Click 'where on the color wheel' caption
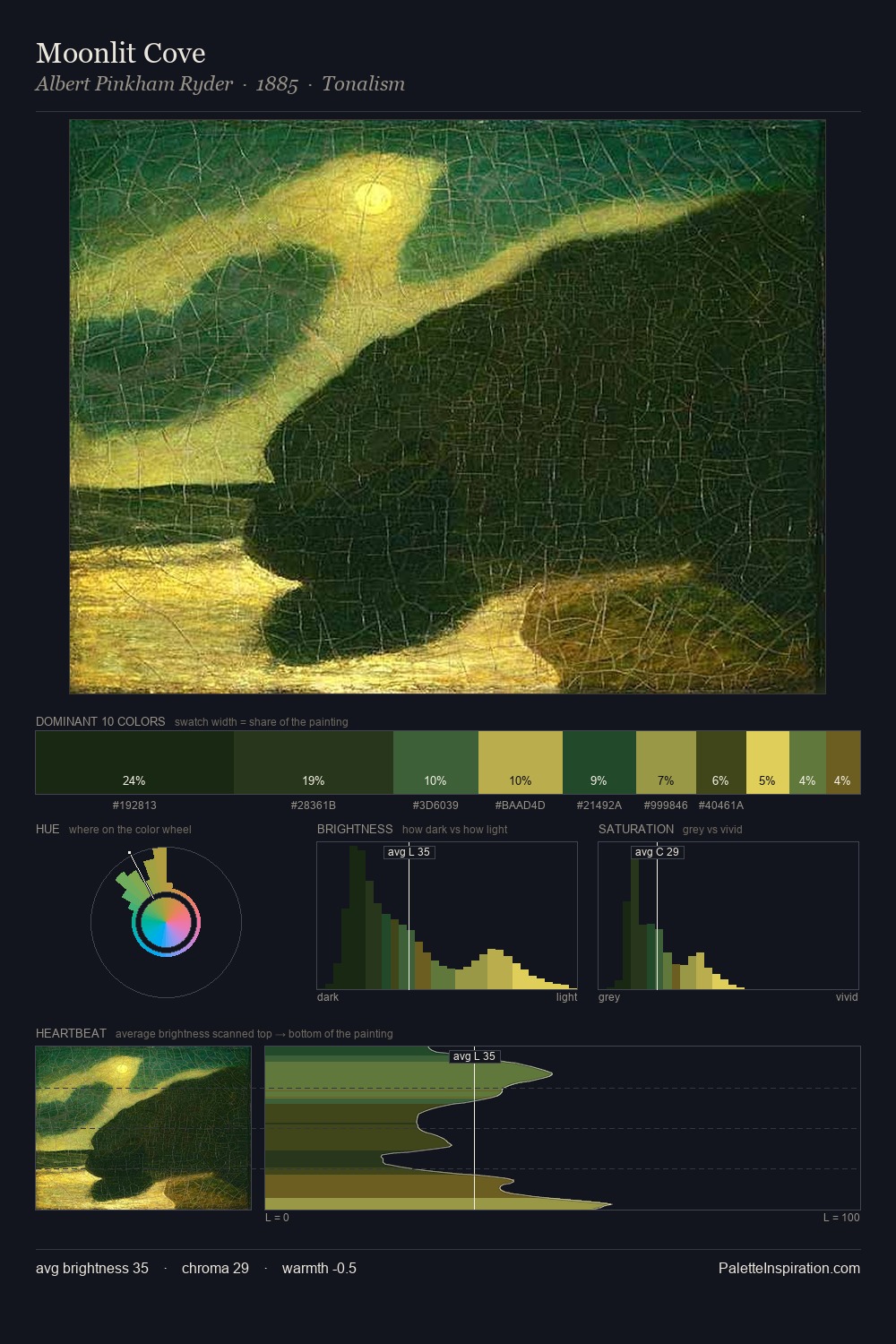The image size is (896, 1344). 130,830
